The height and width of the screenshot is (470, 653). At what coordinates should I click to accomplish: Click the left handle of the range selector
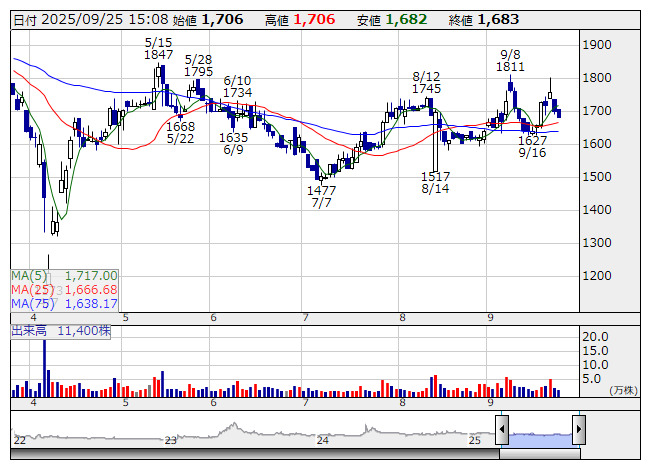(x=503, y=430)
